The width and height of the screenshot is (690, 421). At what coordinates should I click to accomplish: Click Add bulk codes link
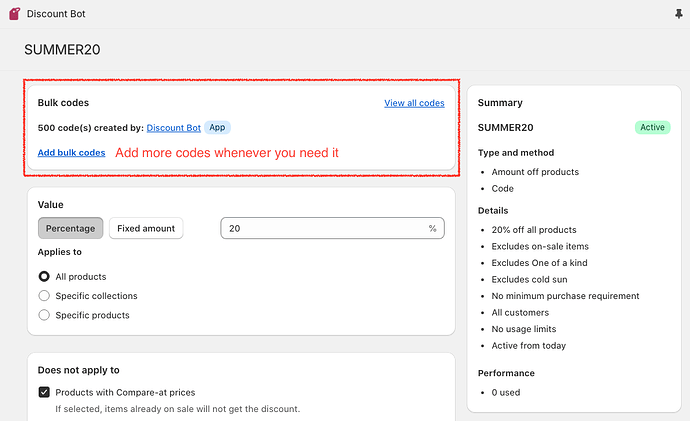pos(71,153)
